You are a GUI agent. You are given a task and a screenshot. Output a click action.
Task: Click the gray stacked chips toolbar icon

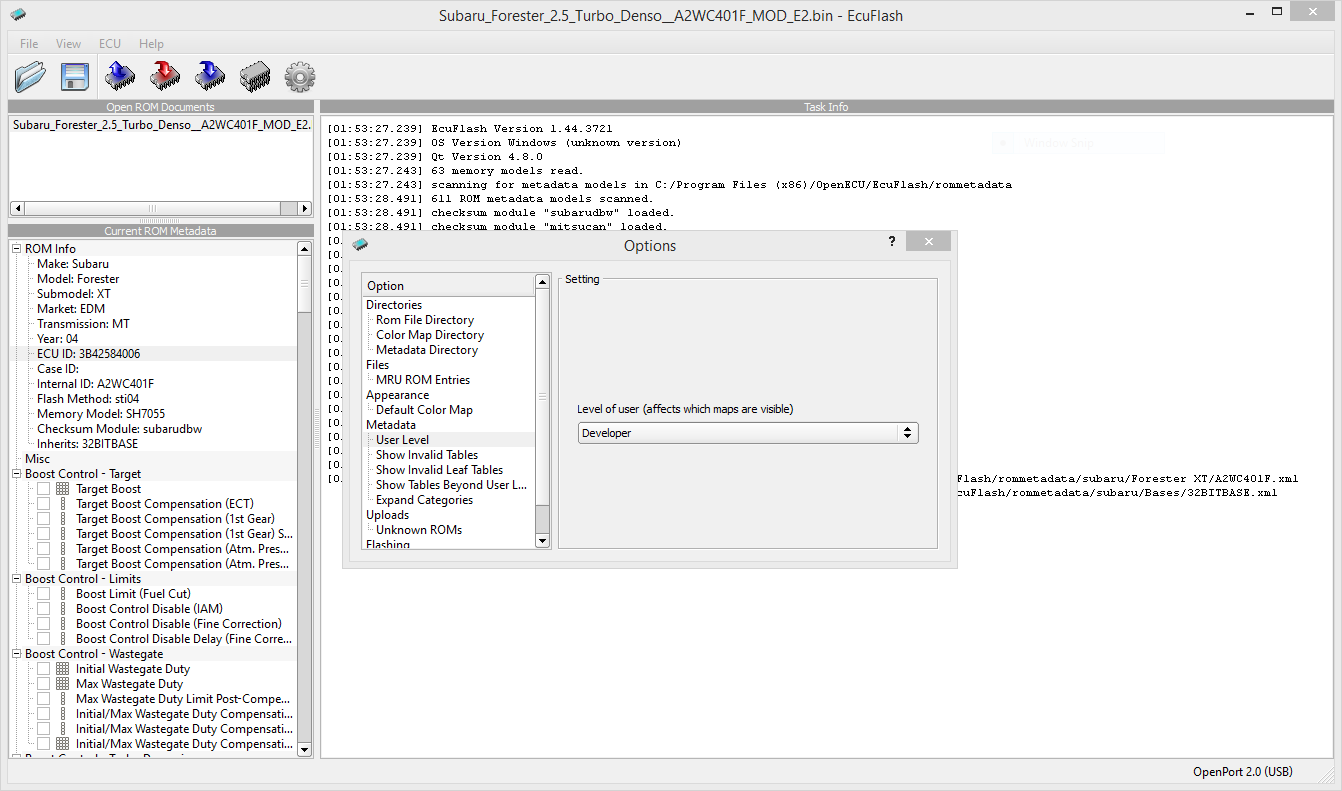coord(255,76)
